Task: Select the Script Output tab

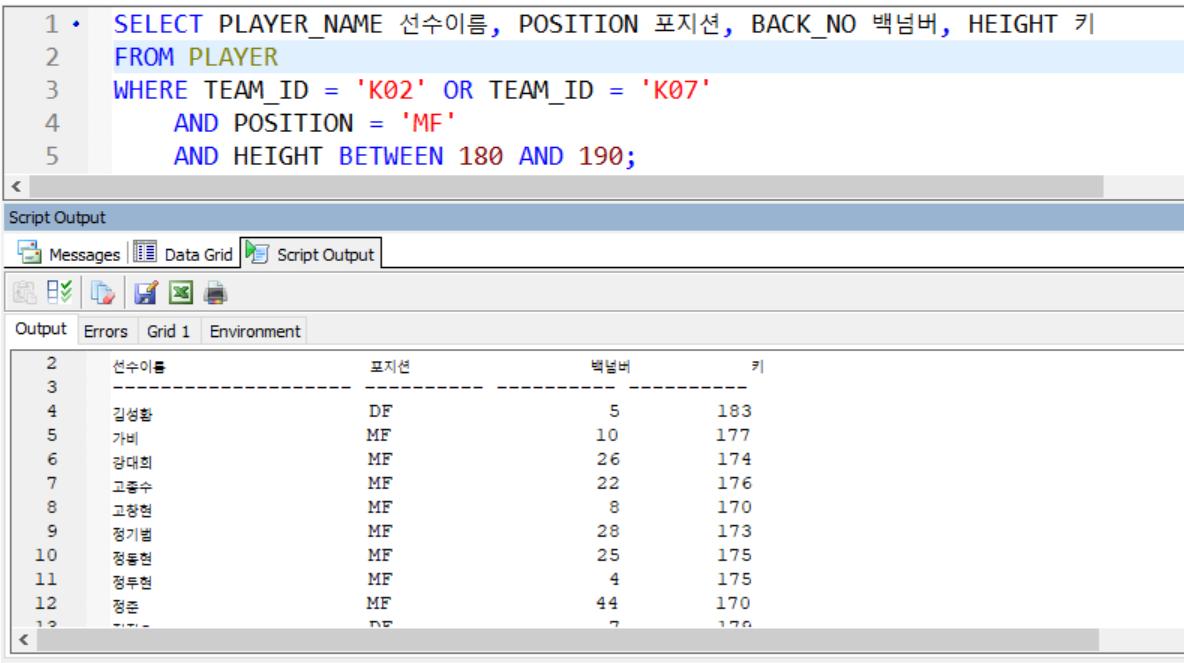Action: click(x=310, y=254)
